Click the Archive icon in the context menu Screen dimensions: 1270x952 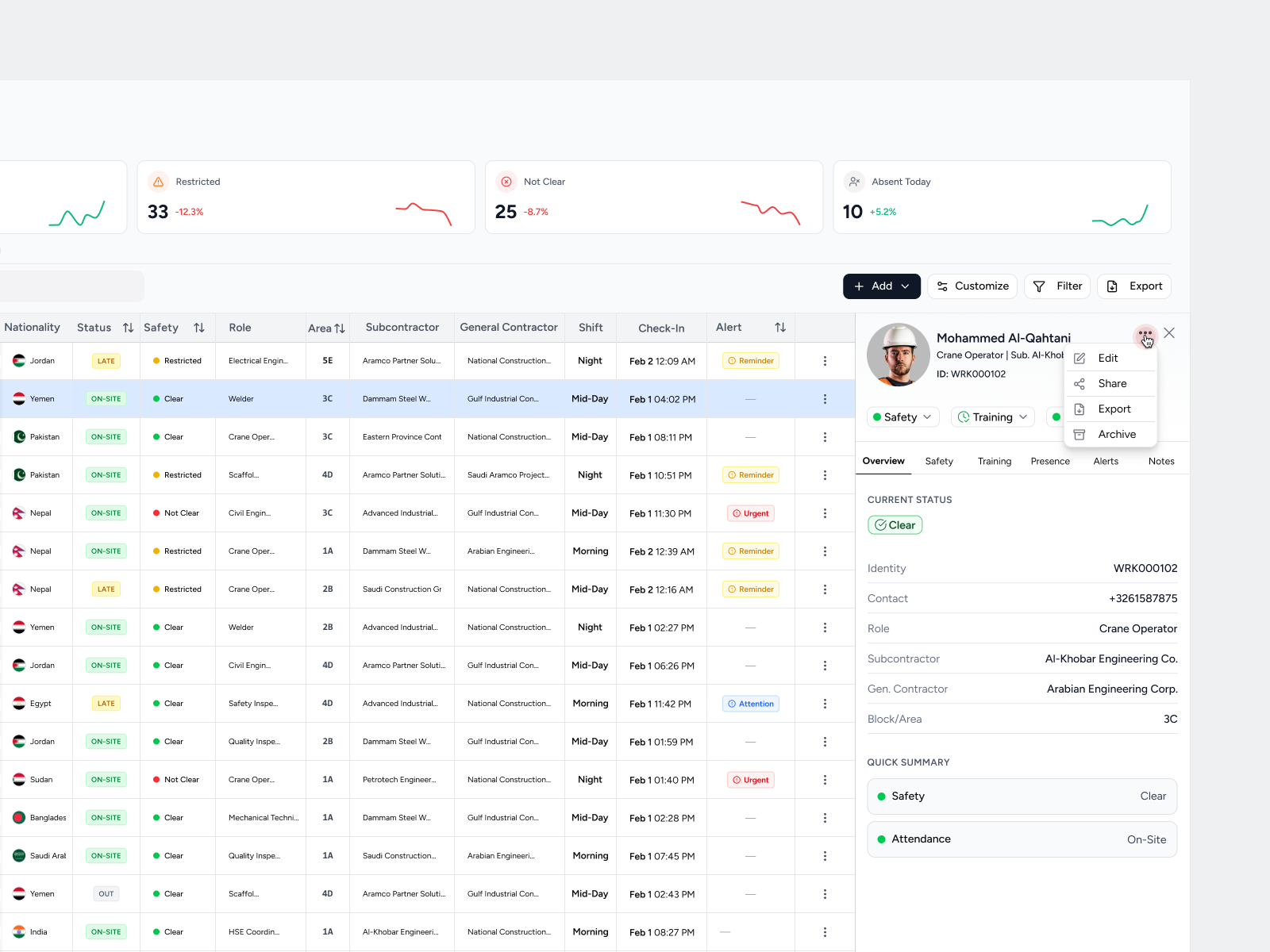[1079, 434]
